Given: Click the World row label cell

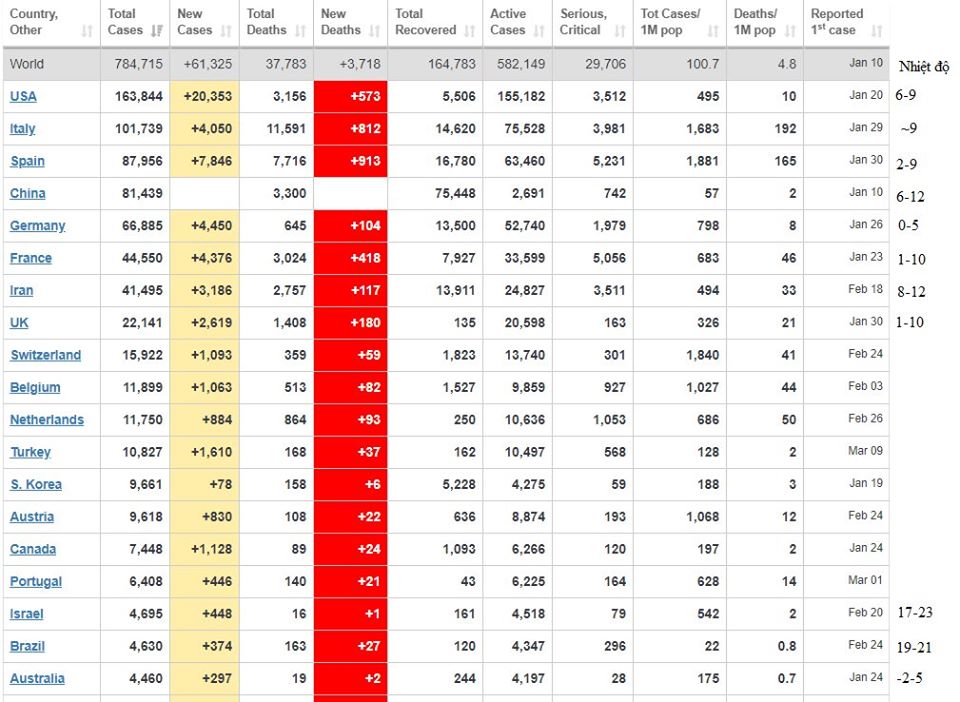Looking at the screenshot, I should (x=27, y=64).
